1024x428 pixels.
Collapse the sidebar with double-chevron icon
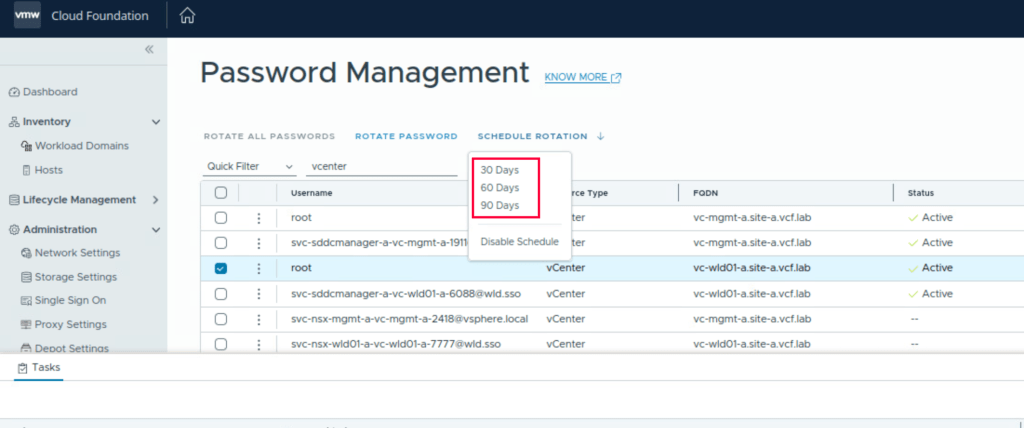click(149, 50)
